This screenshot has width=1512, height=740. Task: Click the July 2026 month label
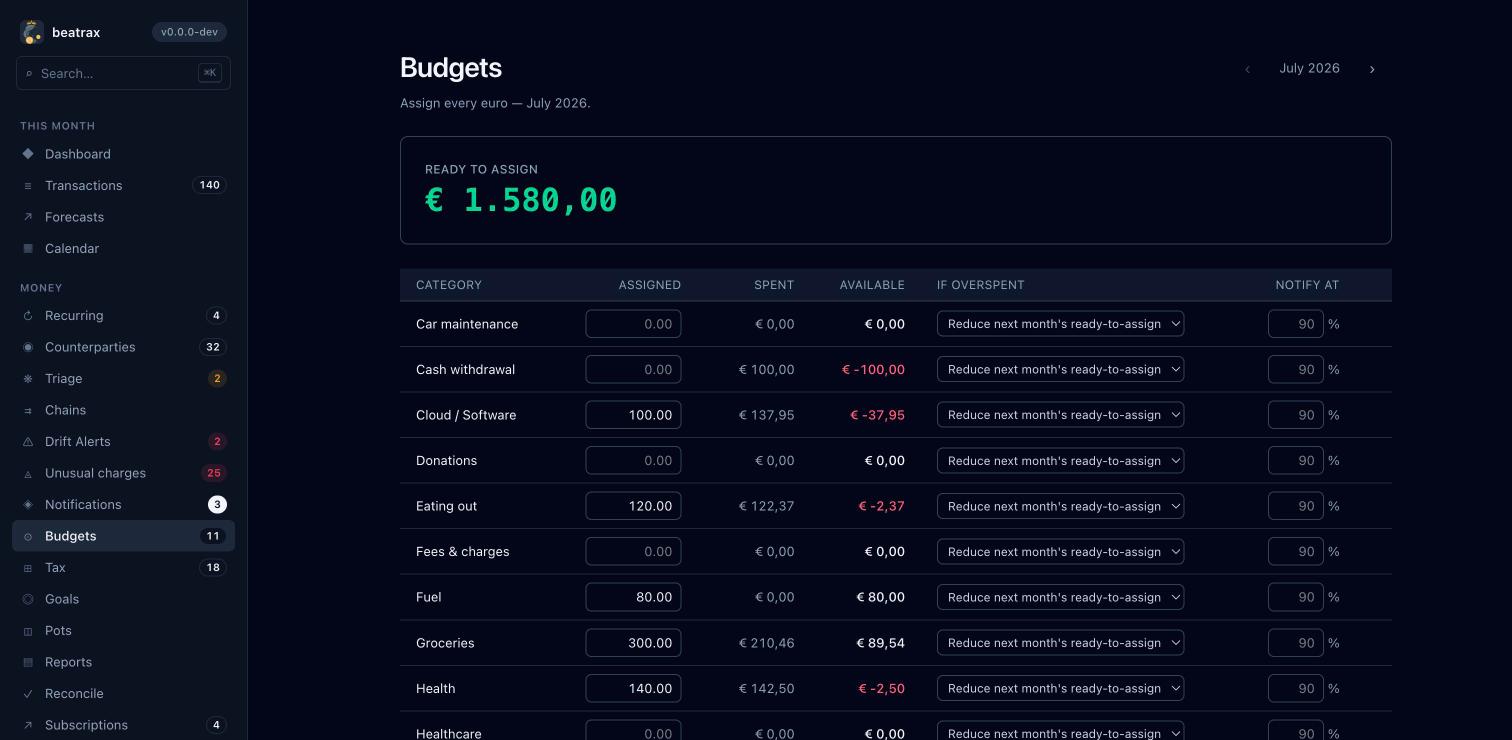click(x=1309, y=68)
